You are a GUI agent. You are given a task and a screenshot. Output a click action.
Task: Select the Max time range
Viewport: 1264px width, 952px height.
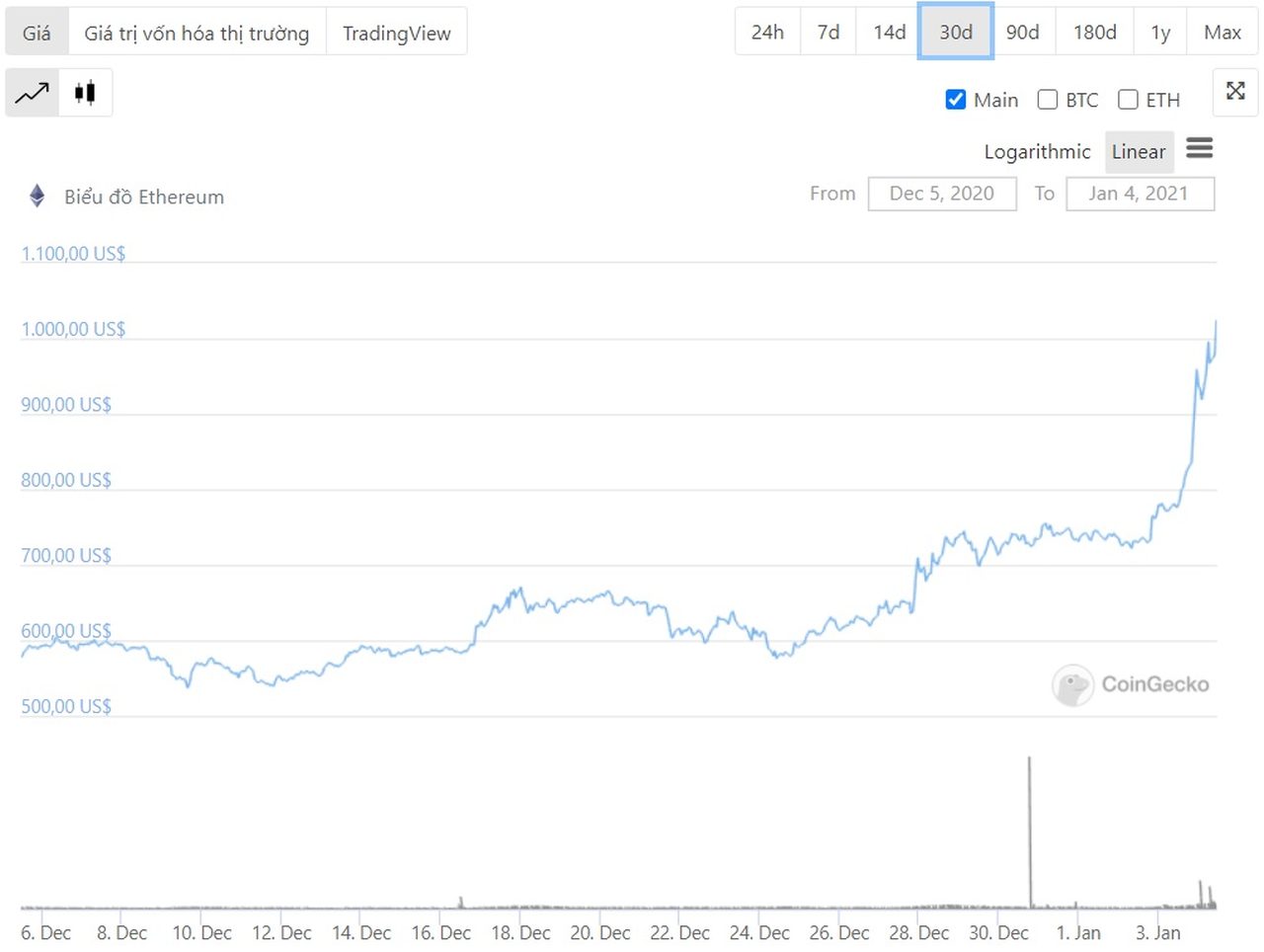1223,33
